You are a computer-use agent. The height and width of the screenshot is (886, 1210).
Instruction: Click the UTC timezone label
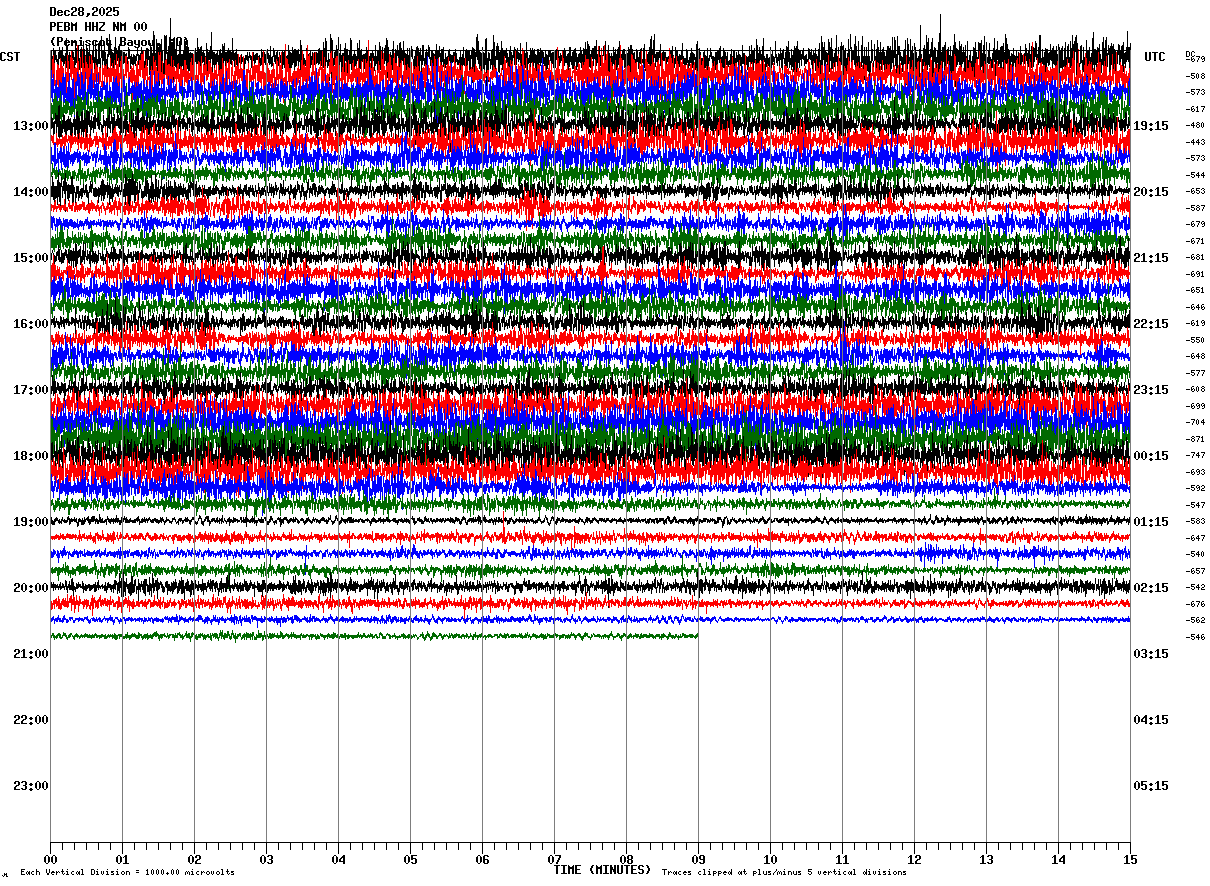(1155, 57)
